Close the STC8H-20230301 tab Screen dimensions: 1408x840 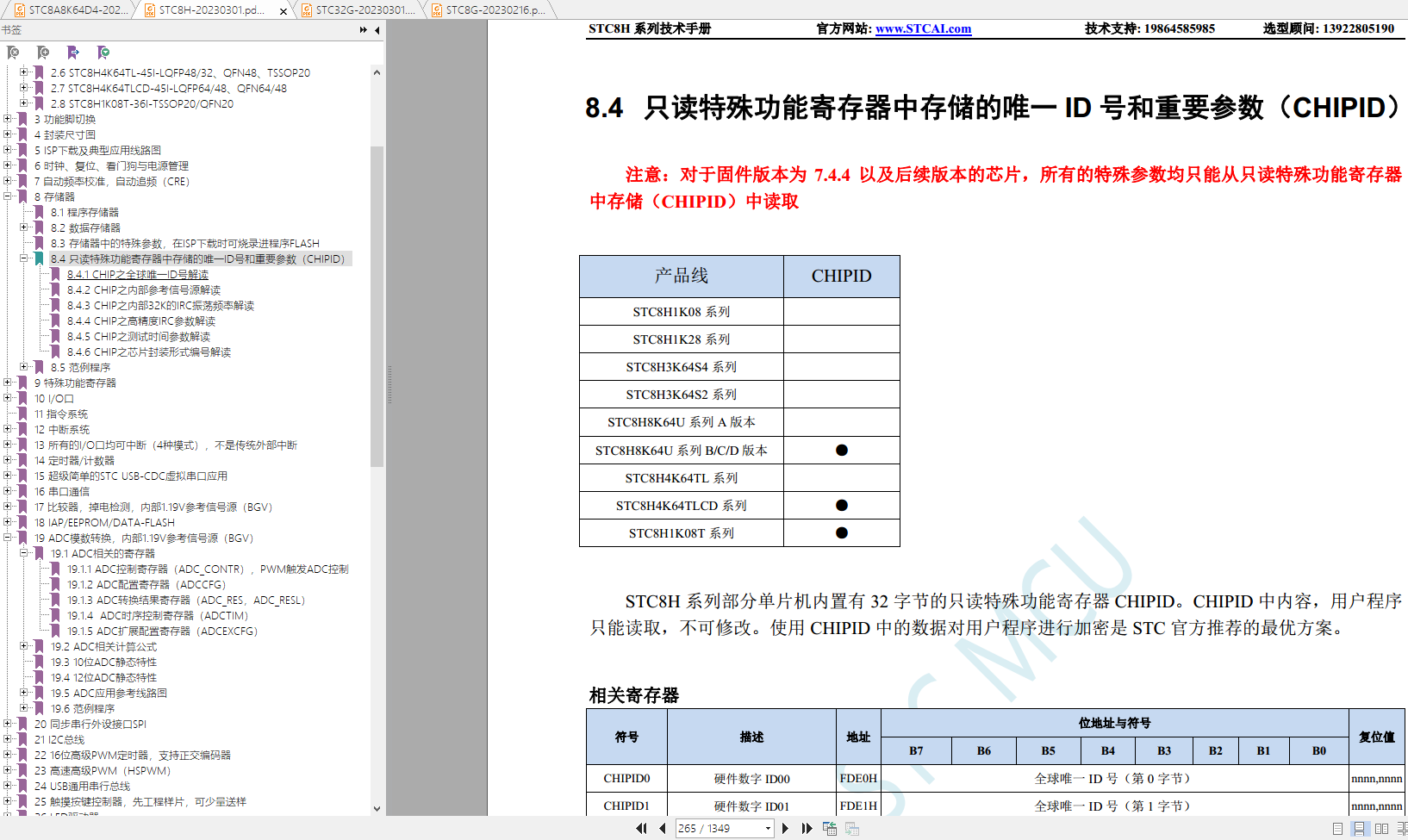coord(283,11)
